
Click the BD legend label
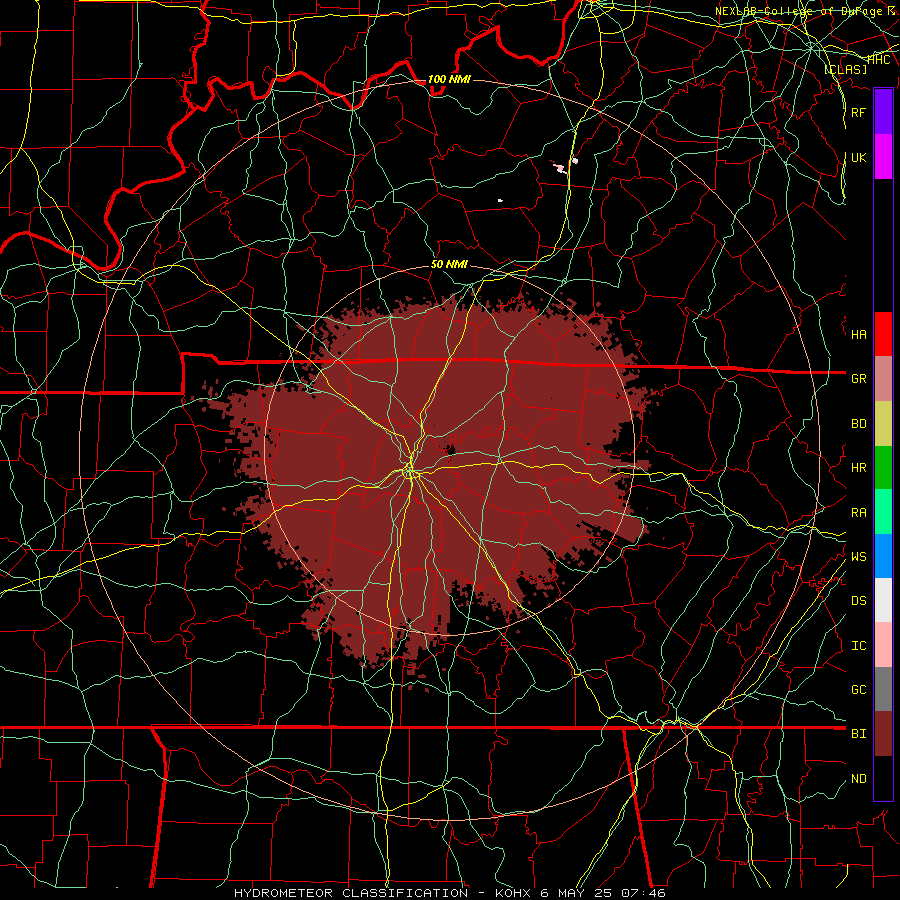pos(858,423)
